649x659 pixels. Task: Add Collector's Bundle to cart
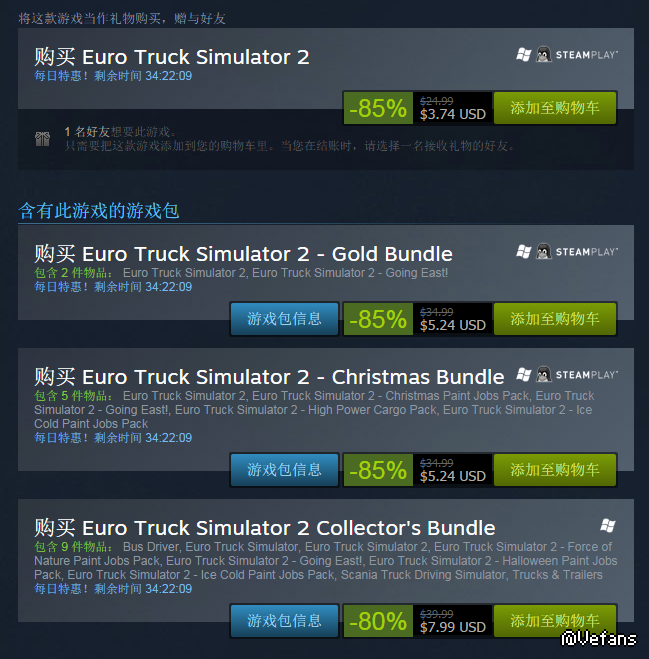pyautogui.click(x=555, y=621)
